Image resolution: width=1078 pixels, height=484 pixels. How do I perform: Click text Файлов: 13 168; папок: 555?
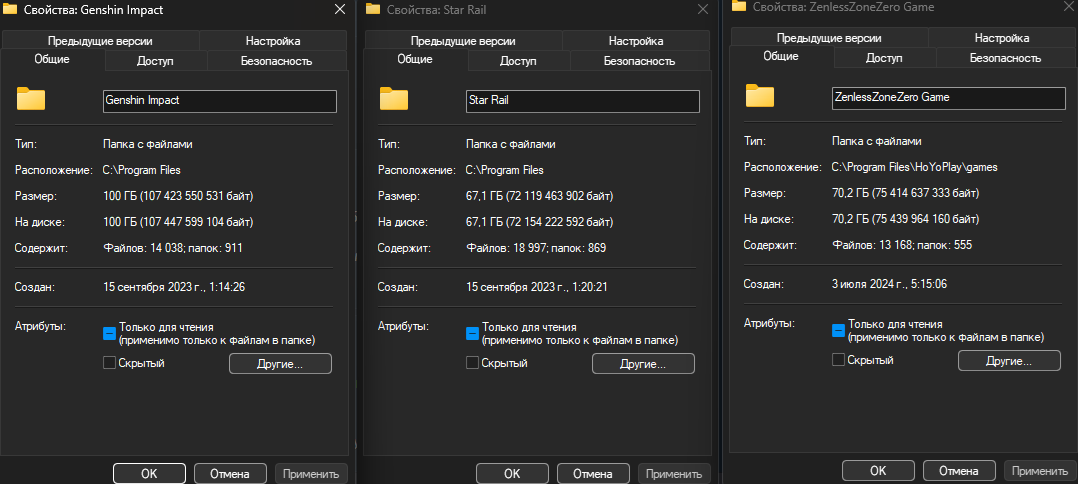pyautogui.click(x=901, y=244)
